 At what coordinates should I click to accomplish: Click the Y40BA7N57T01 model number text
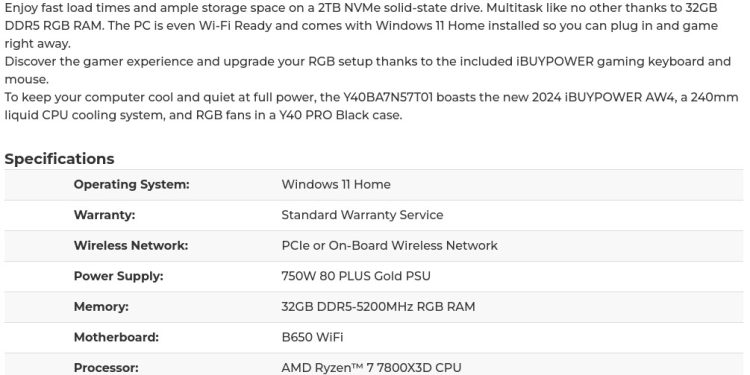(x=388, y=98)
